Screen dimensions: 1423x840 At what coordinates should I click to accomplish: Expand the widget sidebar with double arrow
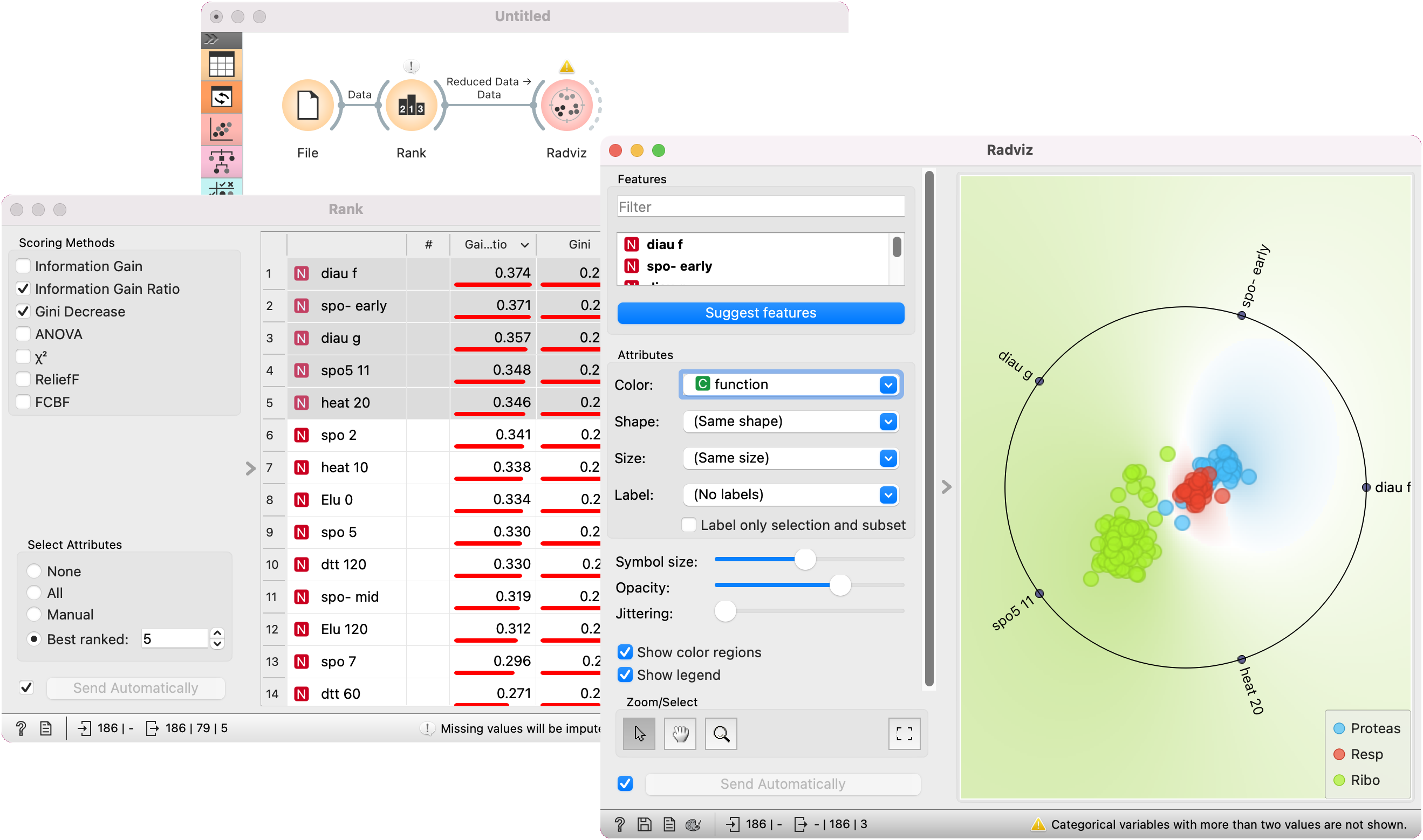(211, 39)
